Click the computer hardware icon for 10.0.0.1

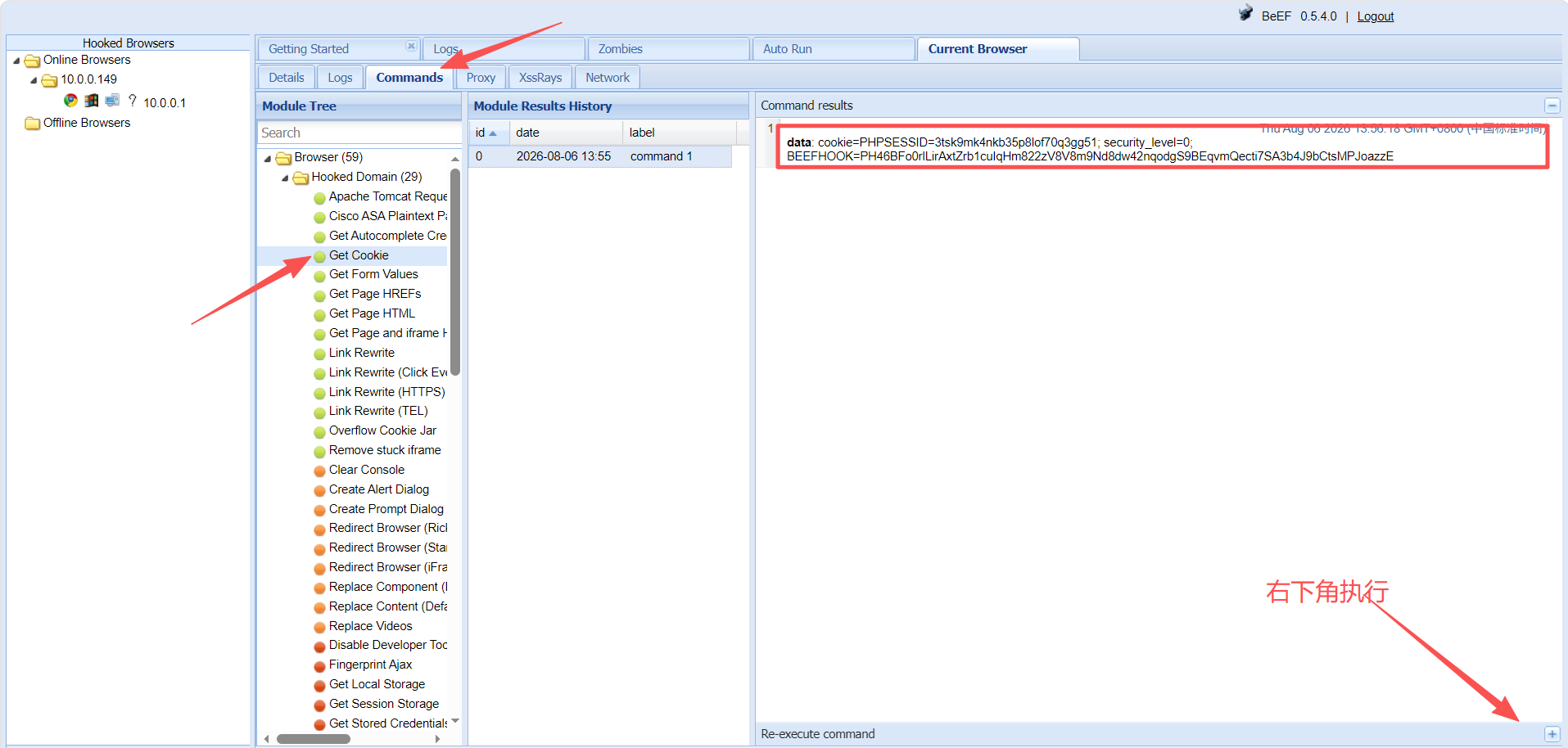coord(112,101)
